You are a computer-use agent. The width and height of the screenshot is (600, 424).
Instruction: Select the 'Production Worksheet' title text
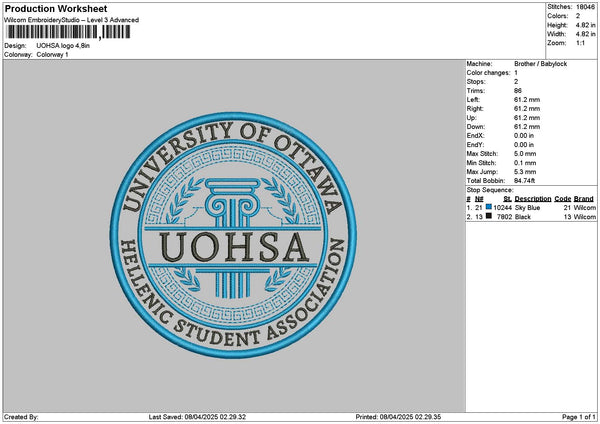coord(56,8)
